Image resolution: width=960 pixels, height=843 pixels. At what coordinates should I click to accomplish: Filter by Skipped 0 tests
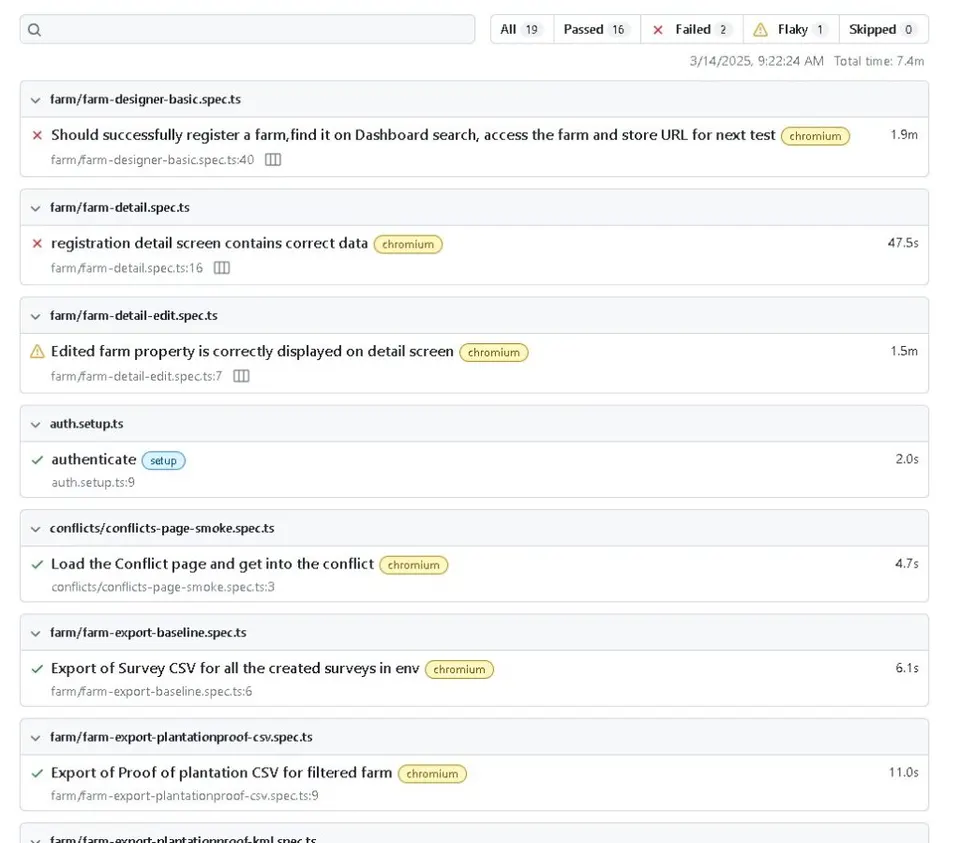[883, 29]
